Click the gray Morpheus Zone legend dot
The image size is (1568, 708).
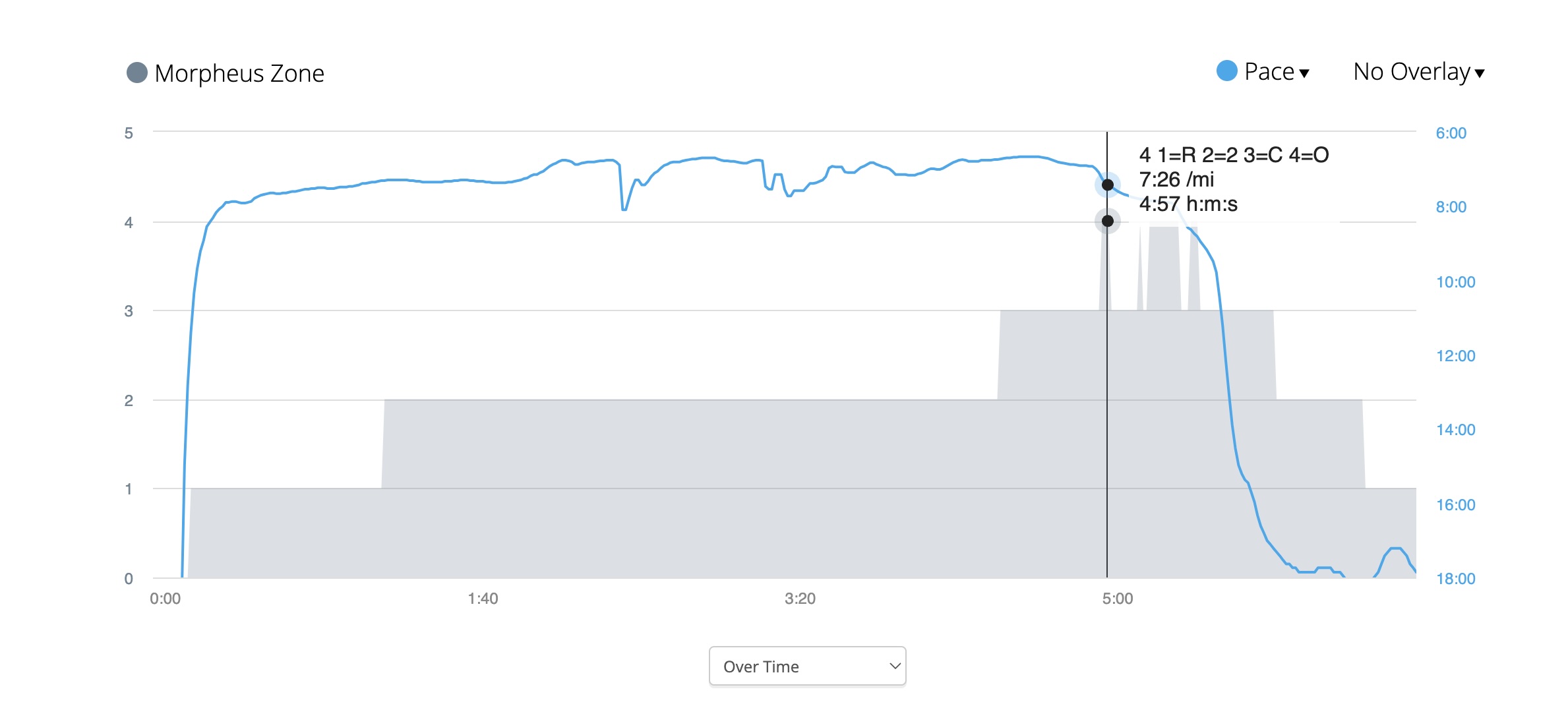tap(136, 73)
